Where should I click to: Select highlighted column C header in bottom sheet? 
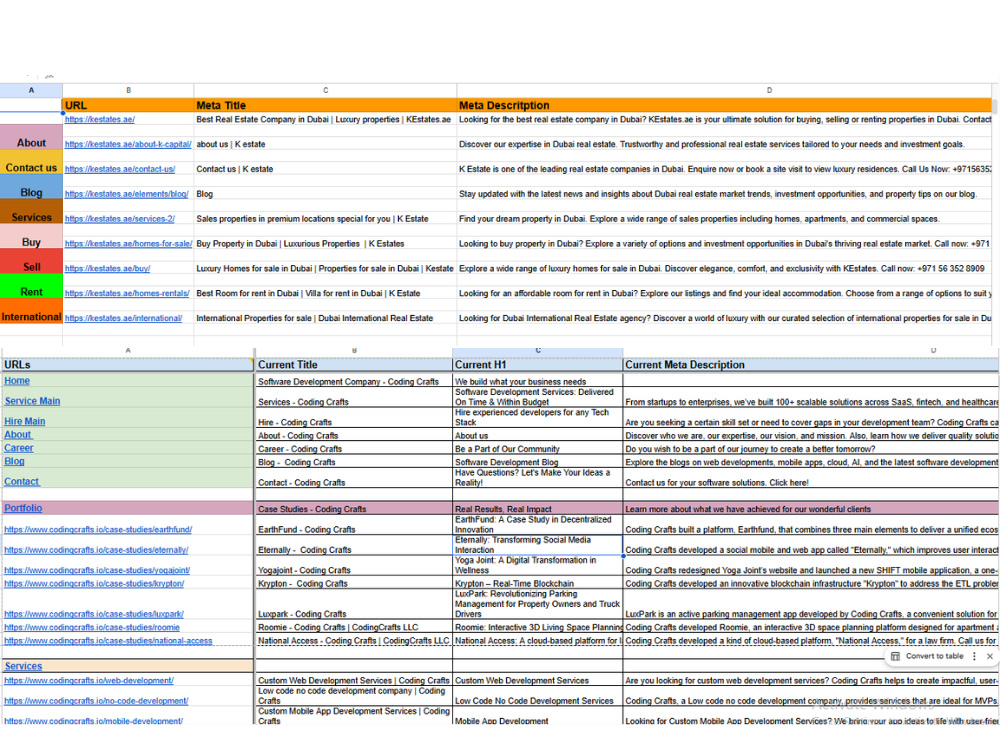(538, 351)
